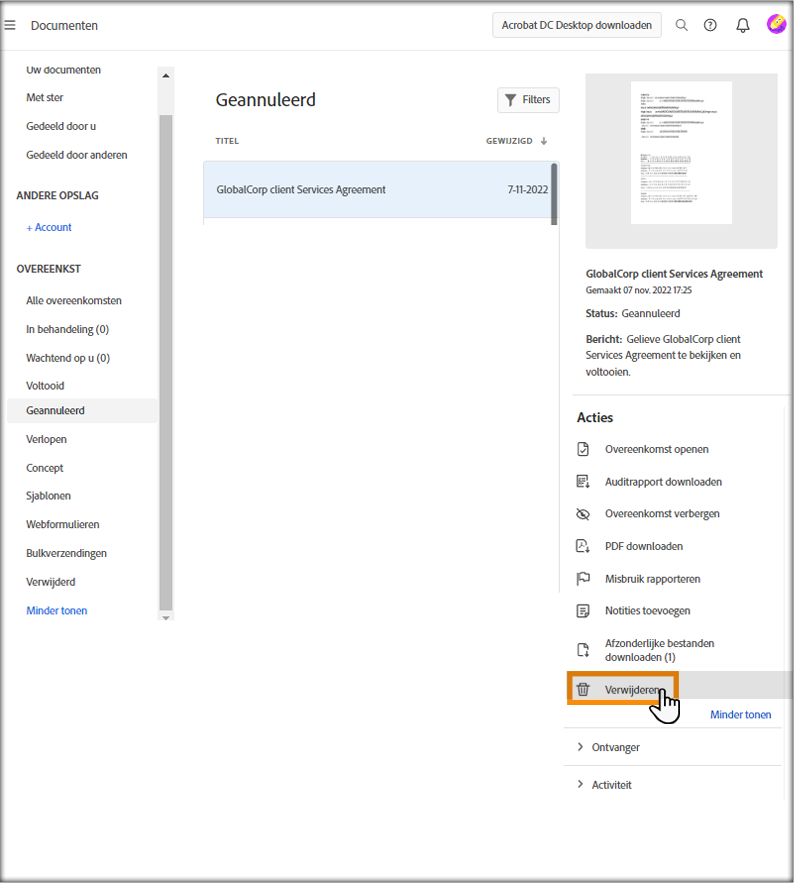This screenshot has width=800, height=889.
Task: Select the Geannuleerd sidebar item
Action: [x=82, y=410]
